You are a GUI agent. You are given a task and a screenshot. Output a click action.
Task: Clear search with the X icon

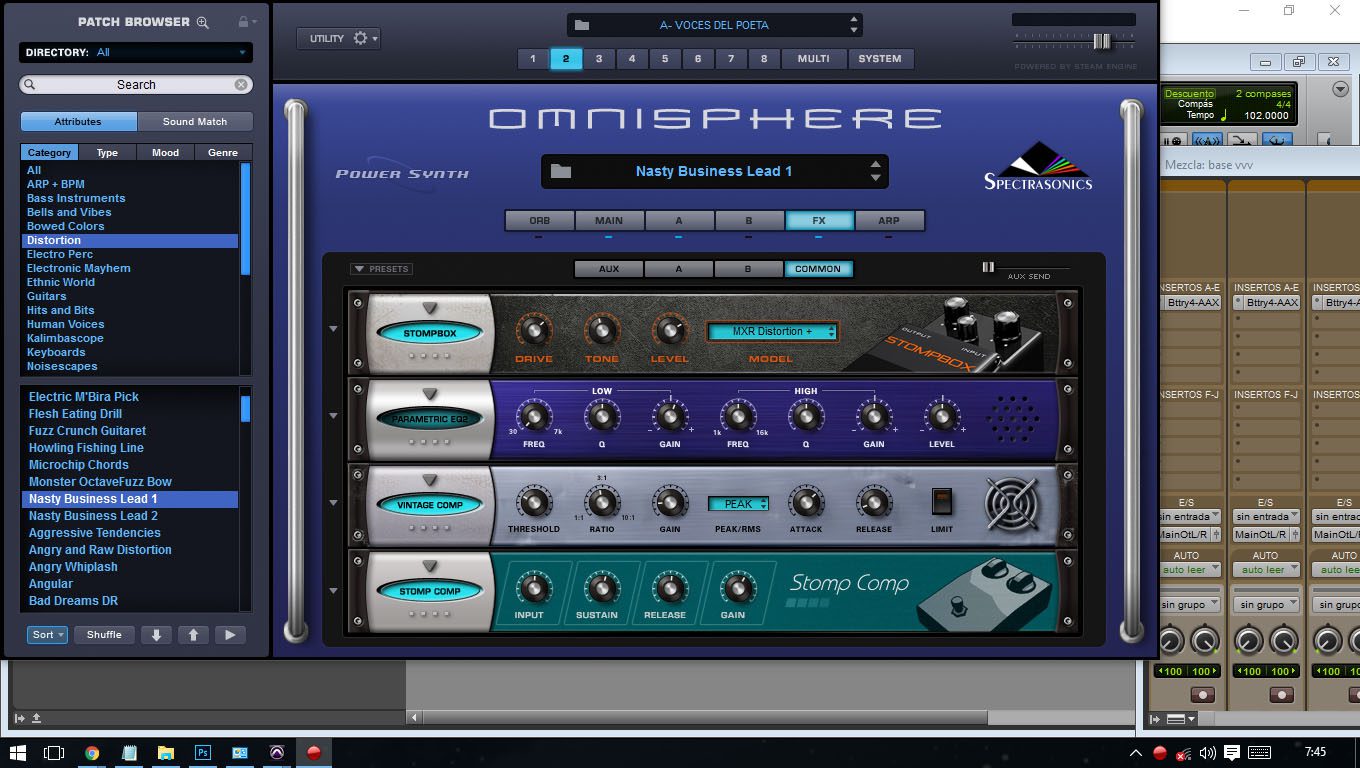(241, 85)
